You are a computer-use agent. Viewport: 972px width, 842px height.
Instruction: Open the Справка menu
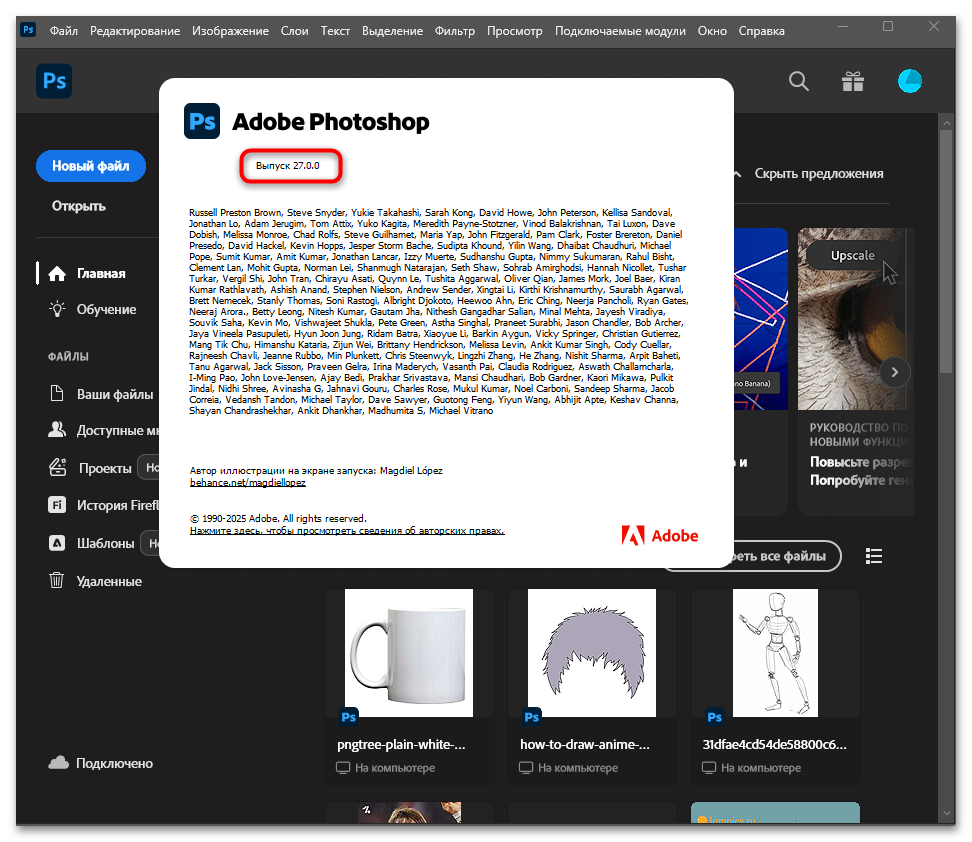762,31
